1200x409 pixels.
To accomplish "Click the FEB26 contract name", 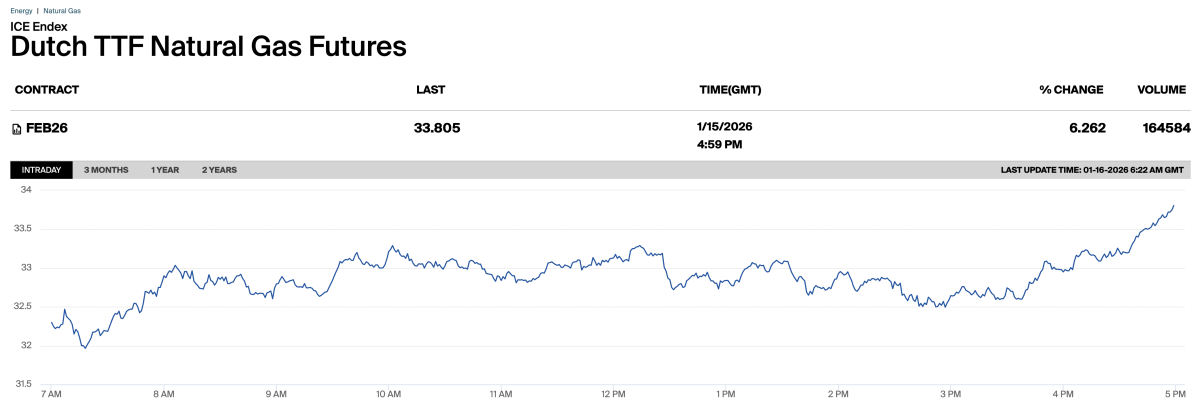I will (x=47, y=128).
